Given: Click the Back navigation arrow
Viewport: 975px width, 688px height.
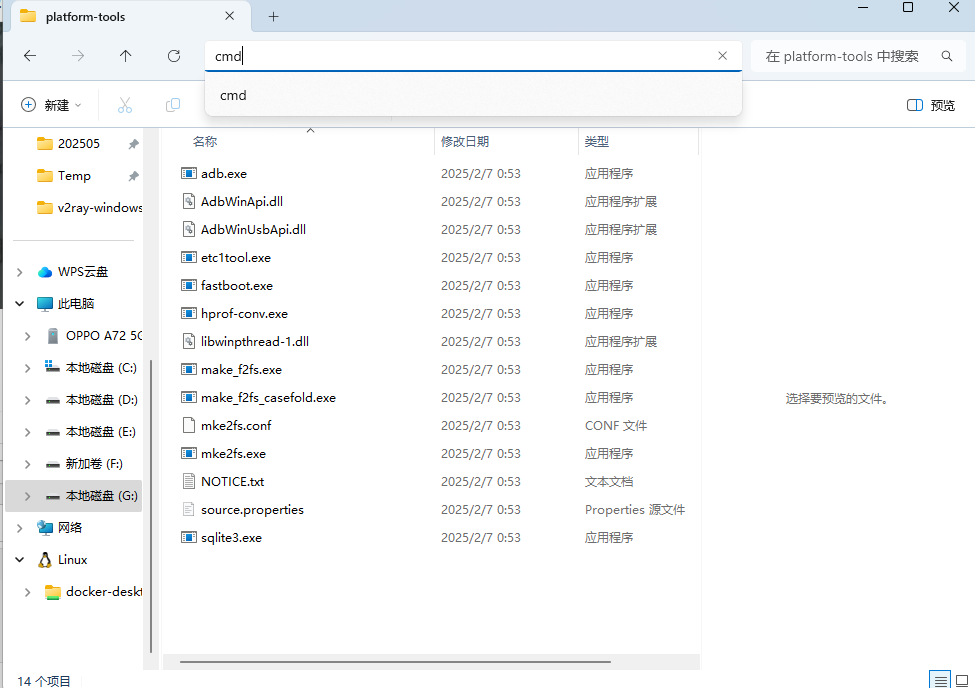Looking at the screenshot, I should pyautogui.click(x=30, y=56).
